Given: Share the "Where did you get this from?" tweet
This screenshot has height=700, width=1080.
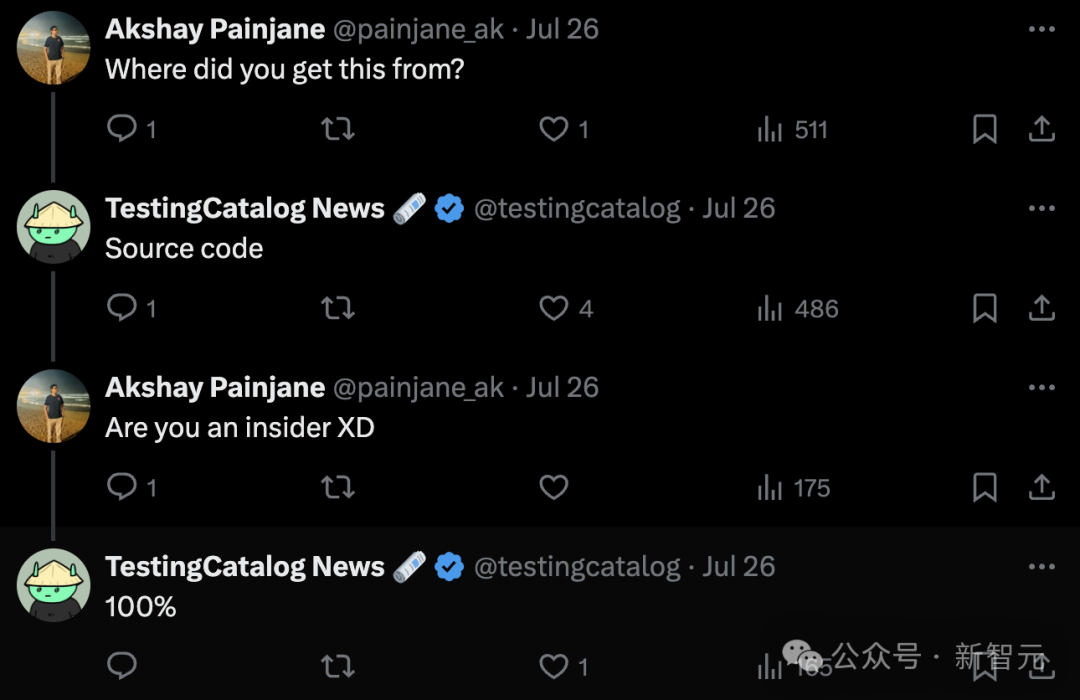Looking at the screenshot, I should [1042, 129].
